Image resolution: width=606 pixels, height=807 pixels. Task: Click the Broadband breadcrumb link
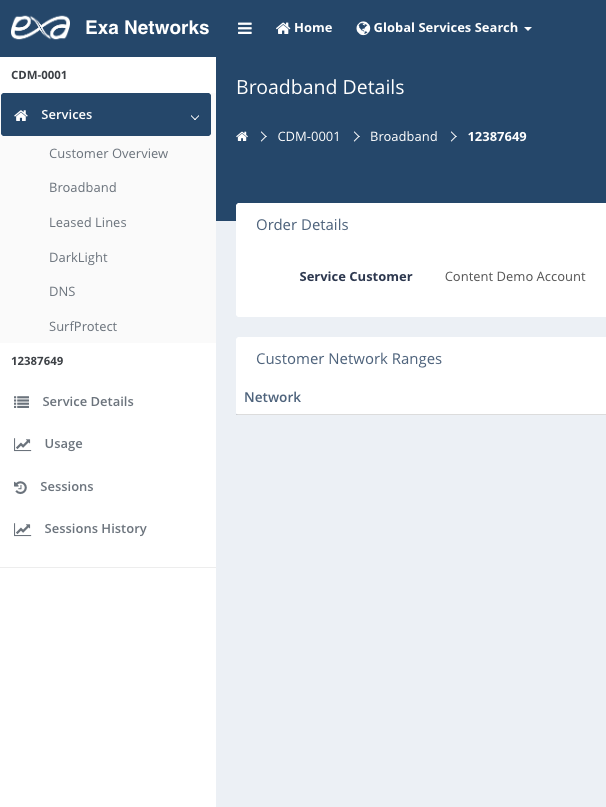tap(403, 137)
